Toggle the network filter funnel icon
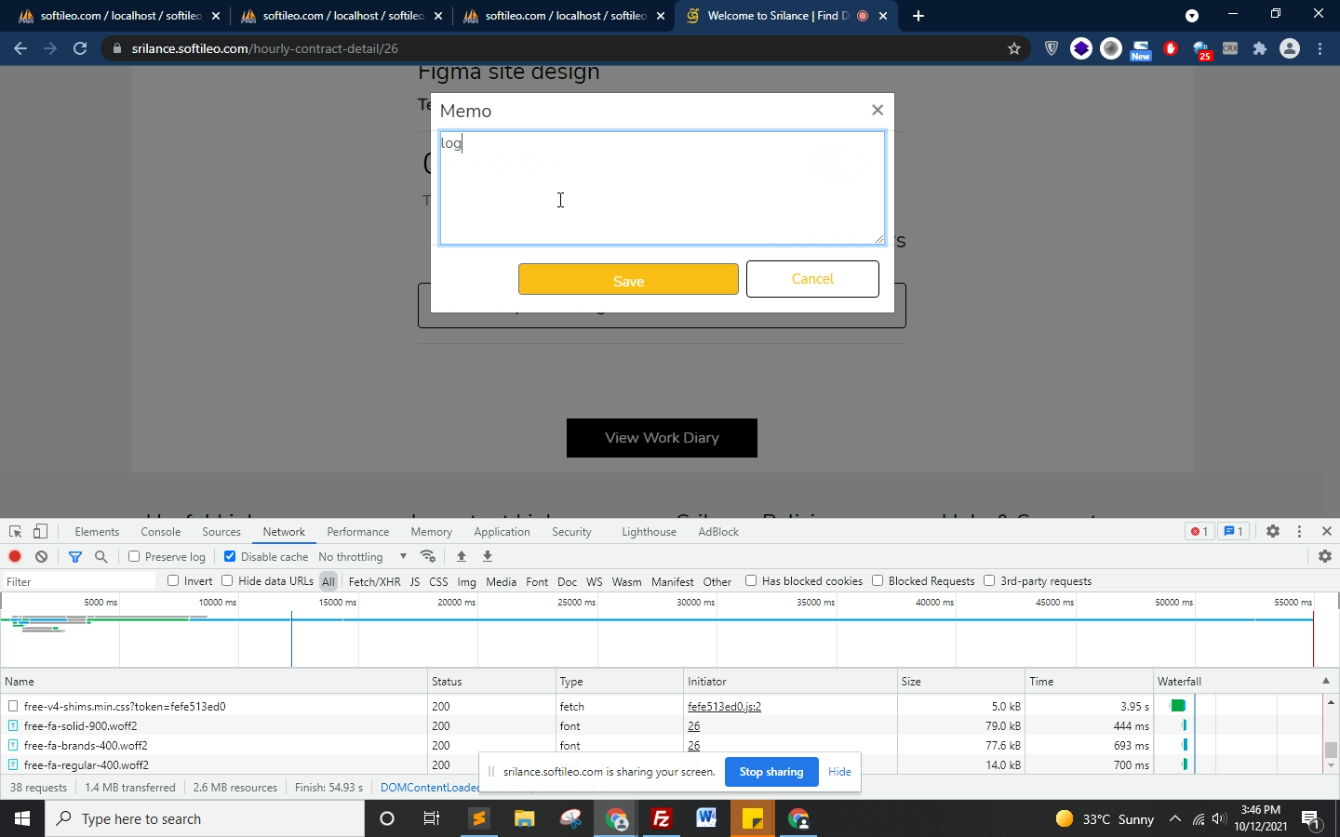The height and width of the screenshot is (837, 1340). 75,557
